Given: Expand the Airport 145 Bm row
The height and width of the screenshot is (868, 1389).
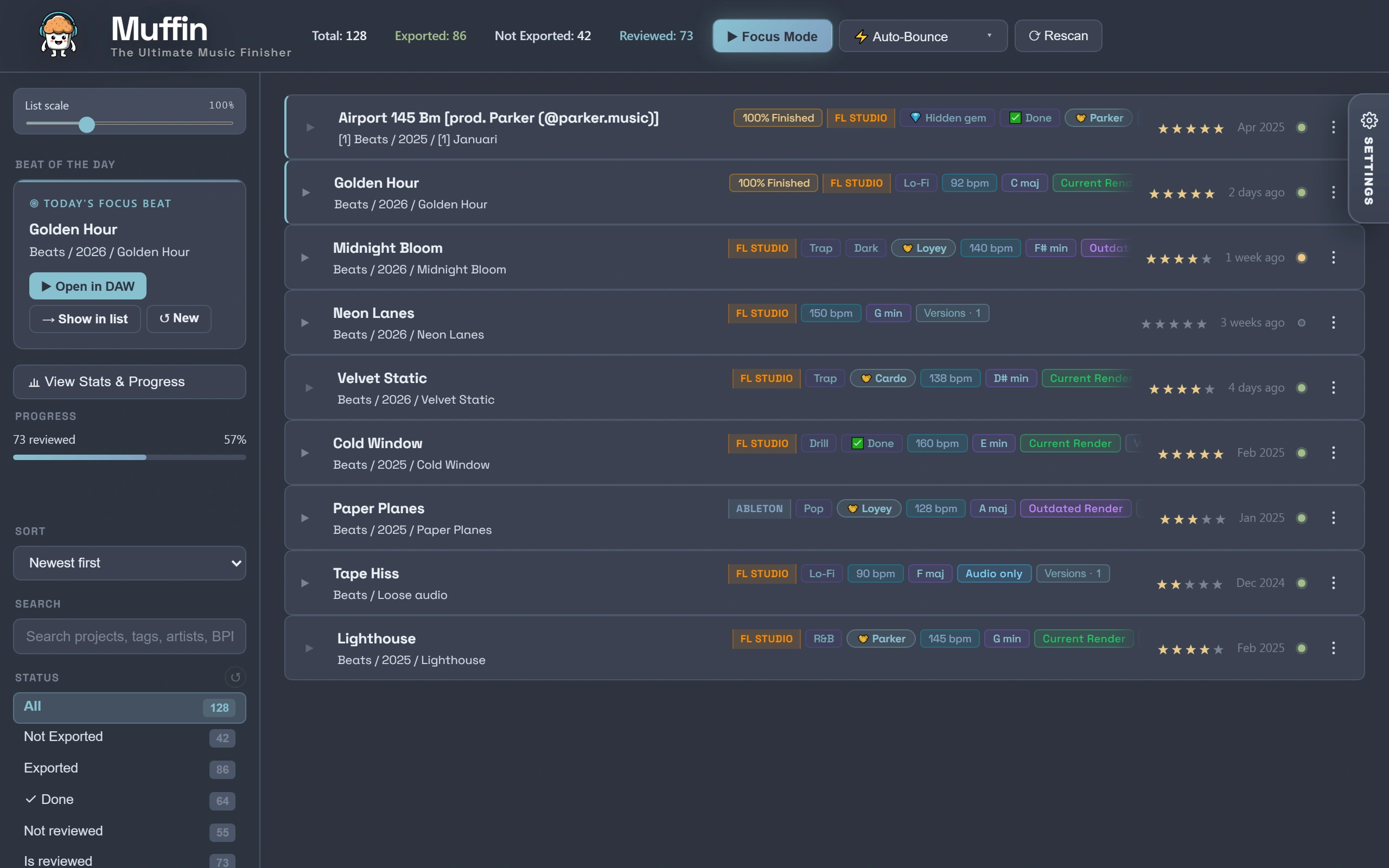Looking at the screenshot, I should pyautogui.click(x=310, y=127).
